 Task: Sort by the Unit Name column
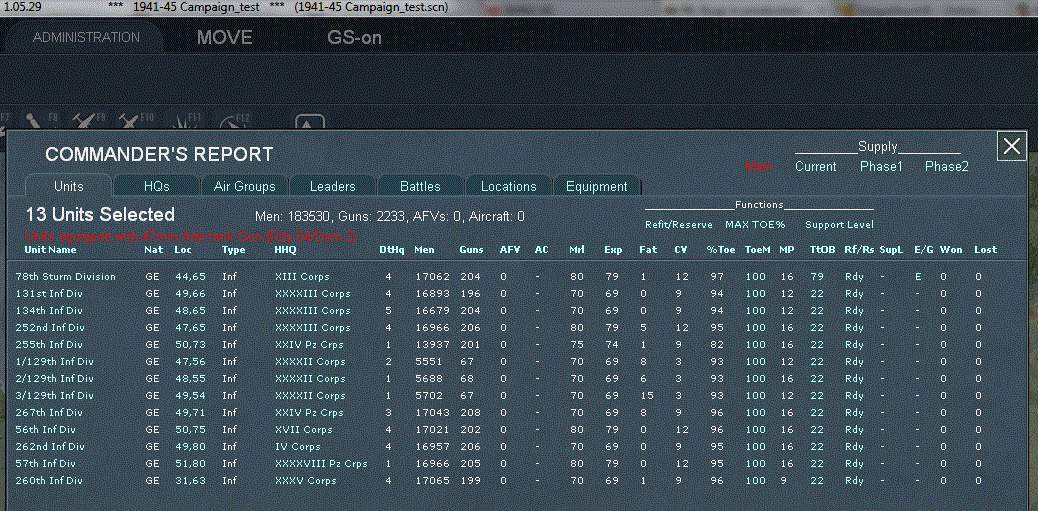point(50,250)
